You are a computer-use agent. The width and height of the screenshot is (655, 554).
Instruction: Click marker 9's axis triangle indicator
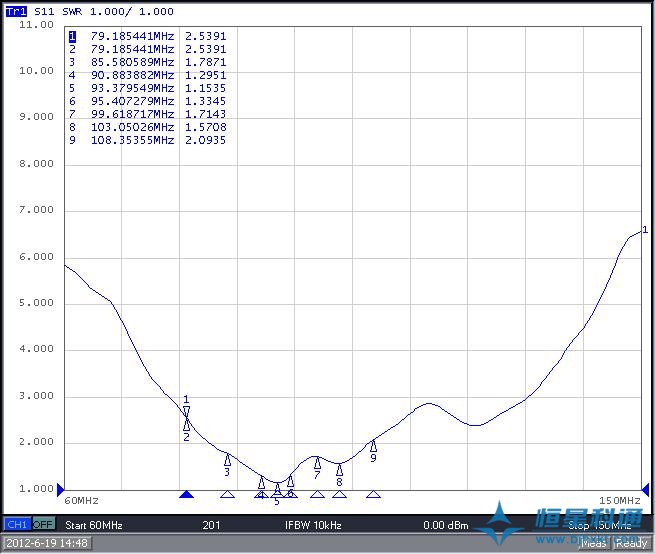(373, 494)
